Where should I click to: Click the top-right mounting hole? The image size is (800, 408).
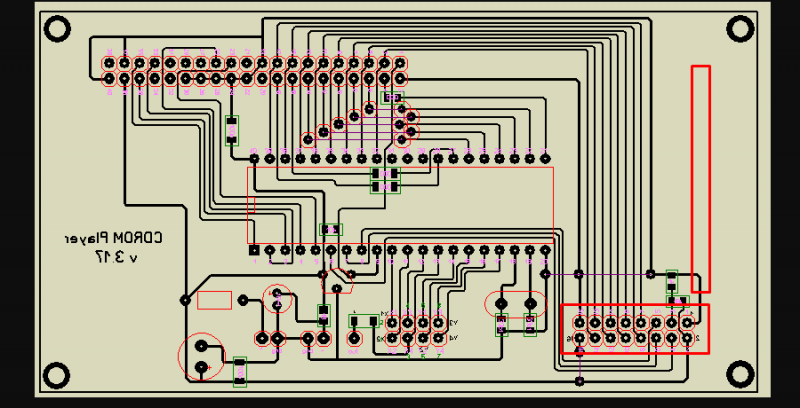click(x=740, y=28)
